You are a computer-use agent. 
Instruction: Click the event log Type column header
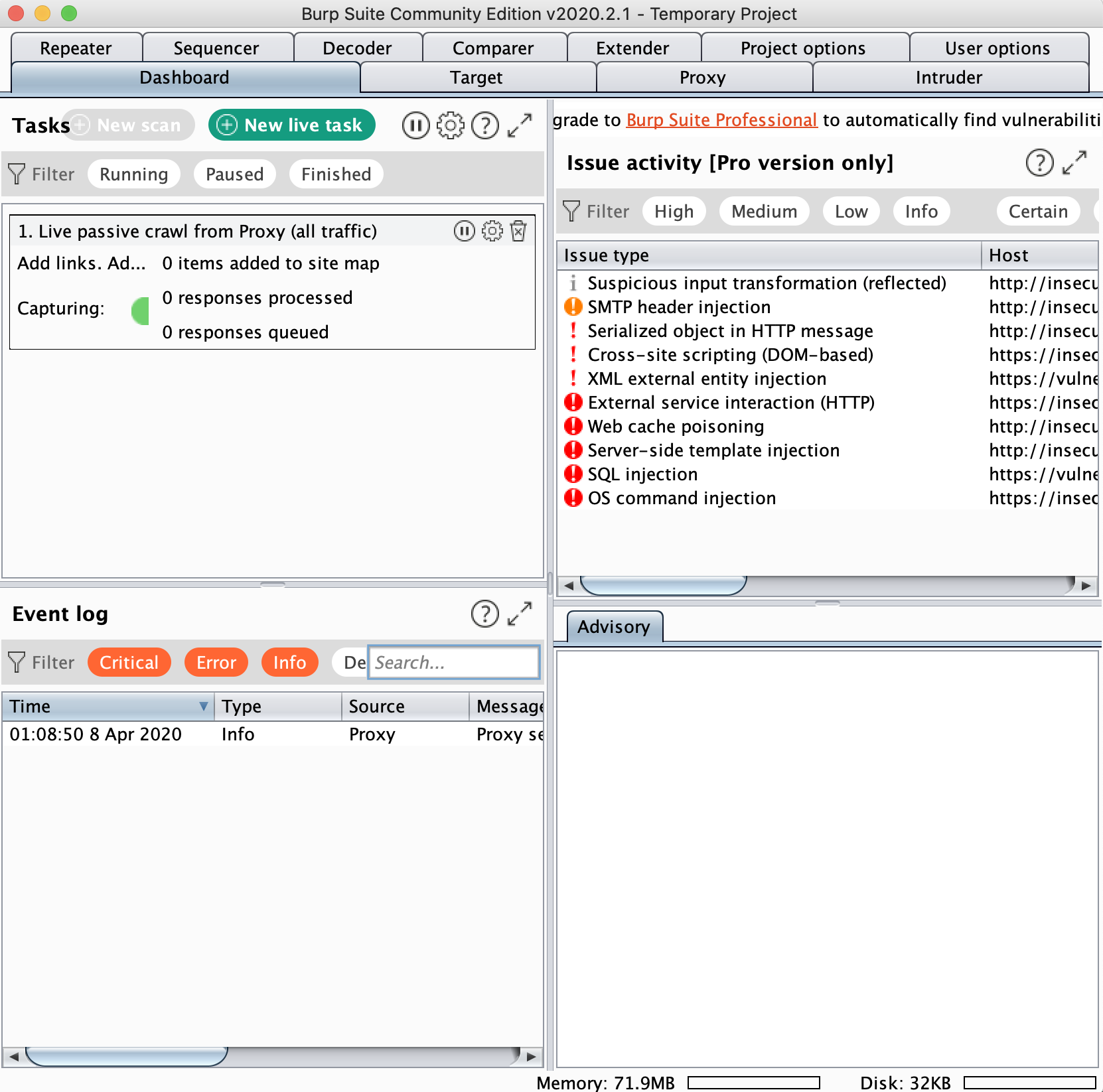278,707
